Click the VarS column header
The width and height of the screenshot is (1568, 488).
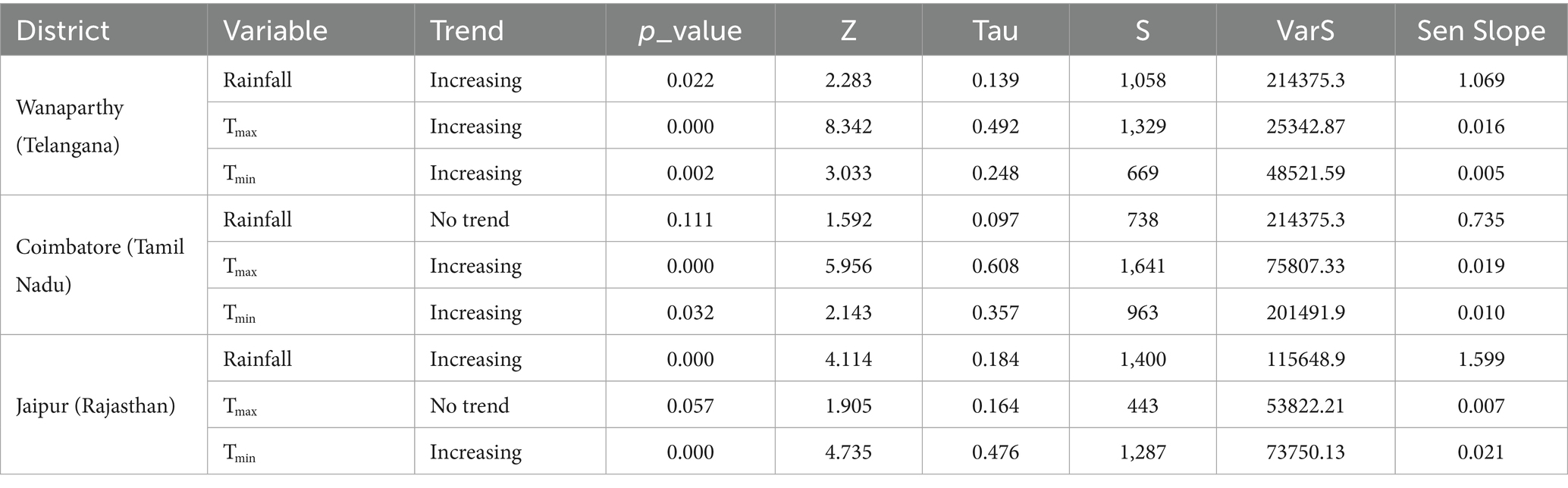click(1305, 30)
